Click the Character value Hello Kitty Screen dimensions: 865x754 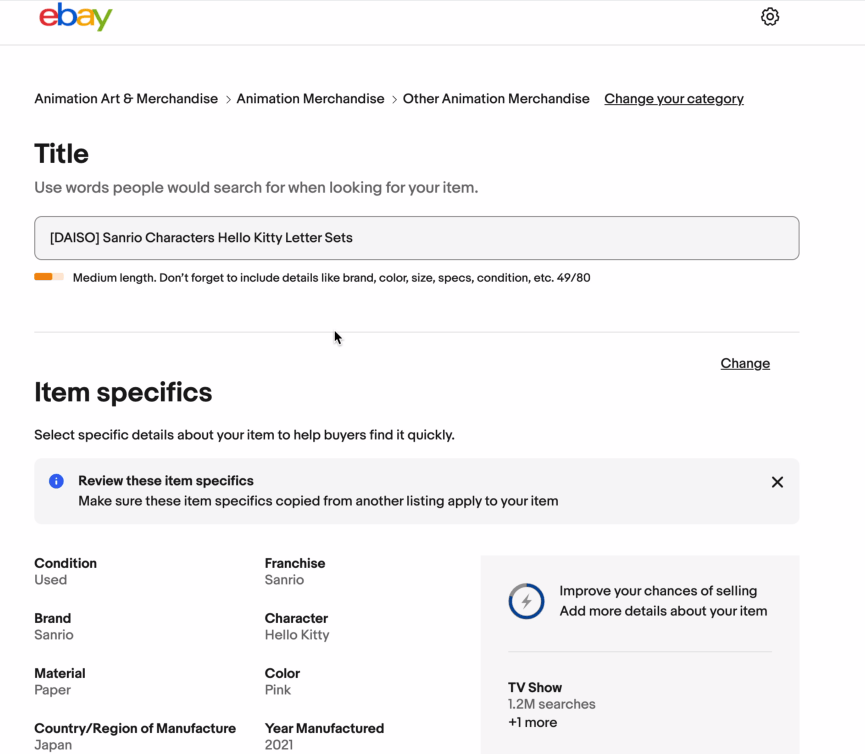coord(297,635)
